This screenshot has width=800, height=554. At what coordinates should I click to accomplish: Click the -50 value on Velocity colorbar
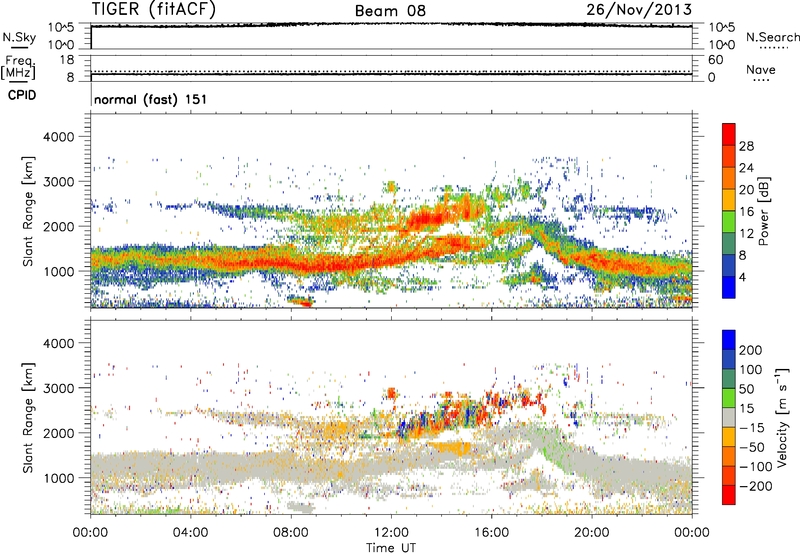752,447
